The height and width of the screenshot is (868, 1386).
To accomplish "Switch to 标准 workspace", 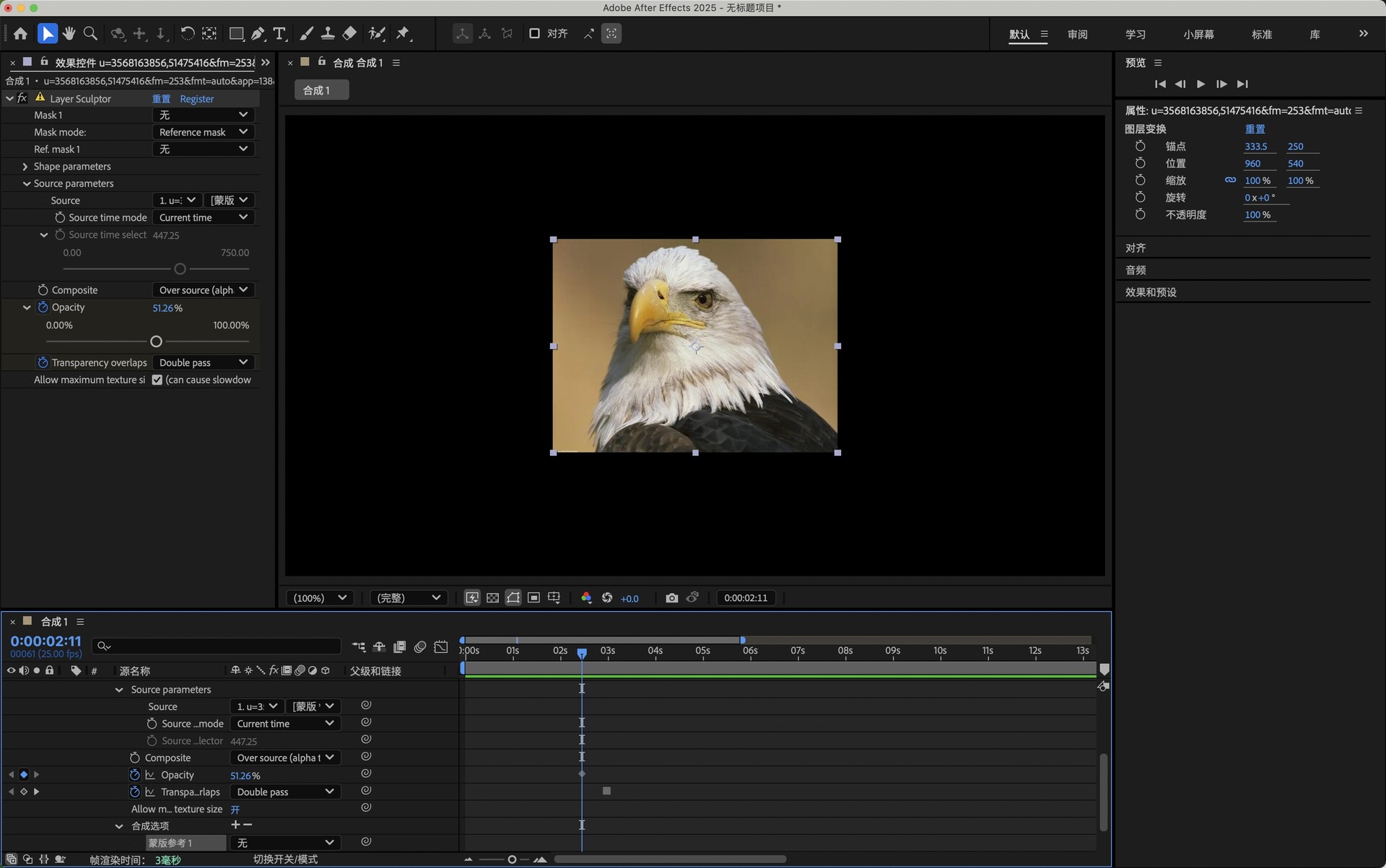I will (x=1261, y=34).
